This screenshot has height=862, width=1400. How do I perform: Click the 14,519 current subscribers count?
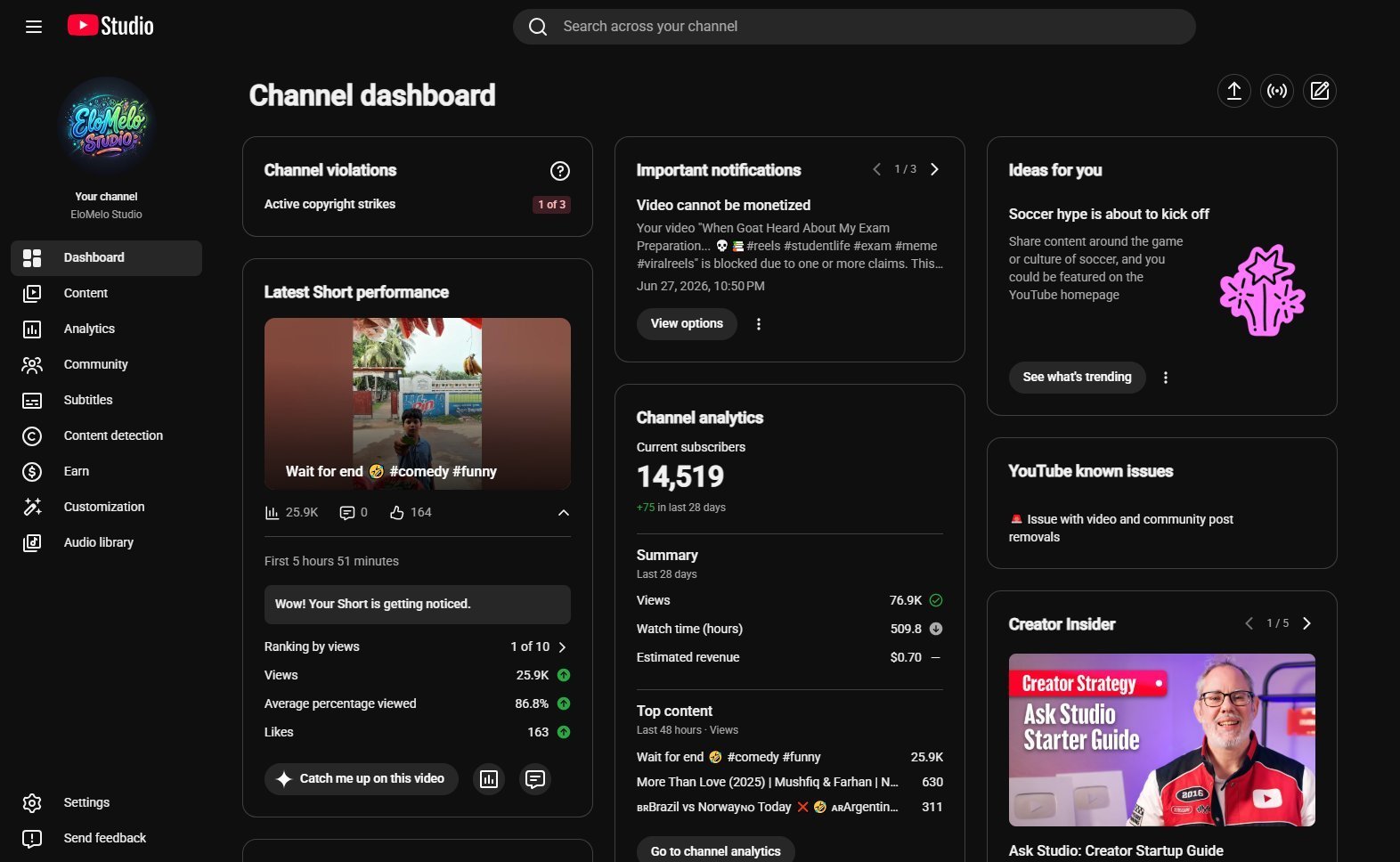(x=680, y=477)
